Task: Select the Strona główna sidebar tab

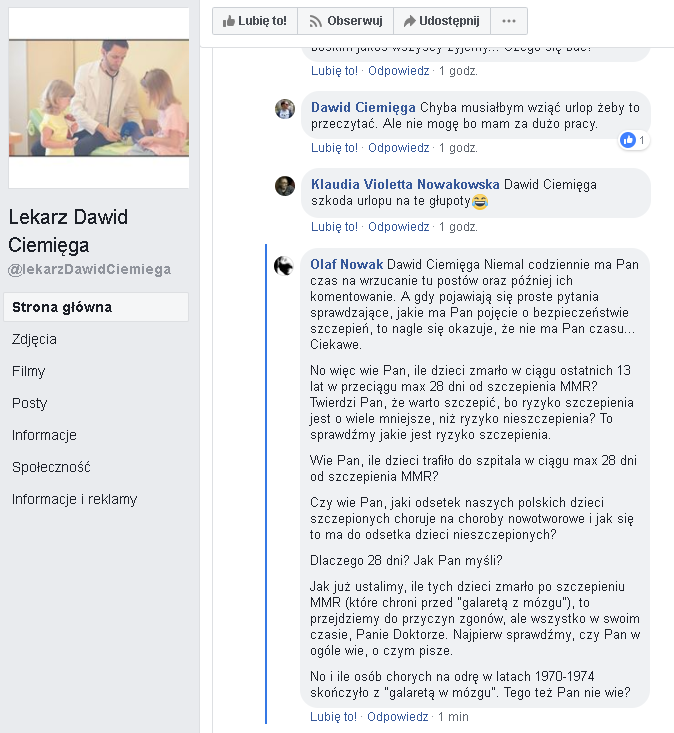Action: click(96, 307)
